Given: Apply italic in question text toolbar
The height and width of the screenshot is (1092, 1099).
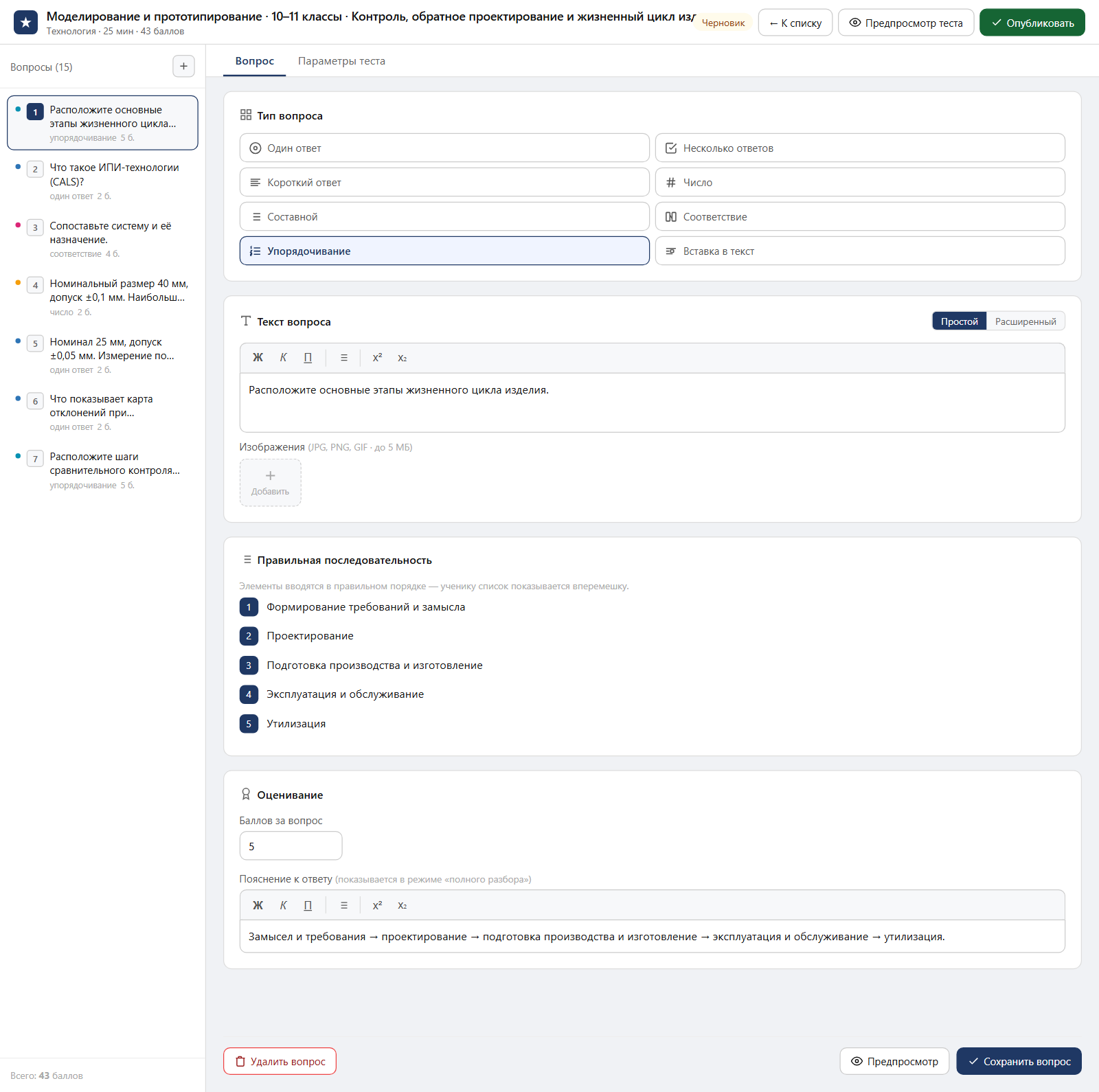Looking at the screenshot, I should tap(283, 358).
